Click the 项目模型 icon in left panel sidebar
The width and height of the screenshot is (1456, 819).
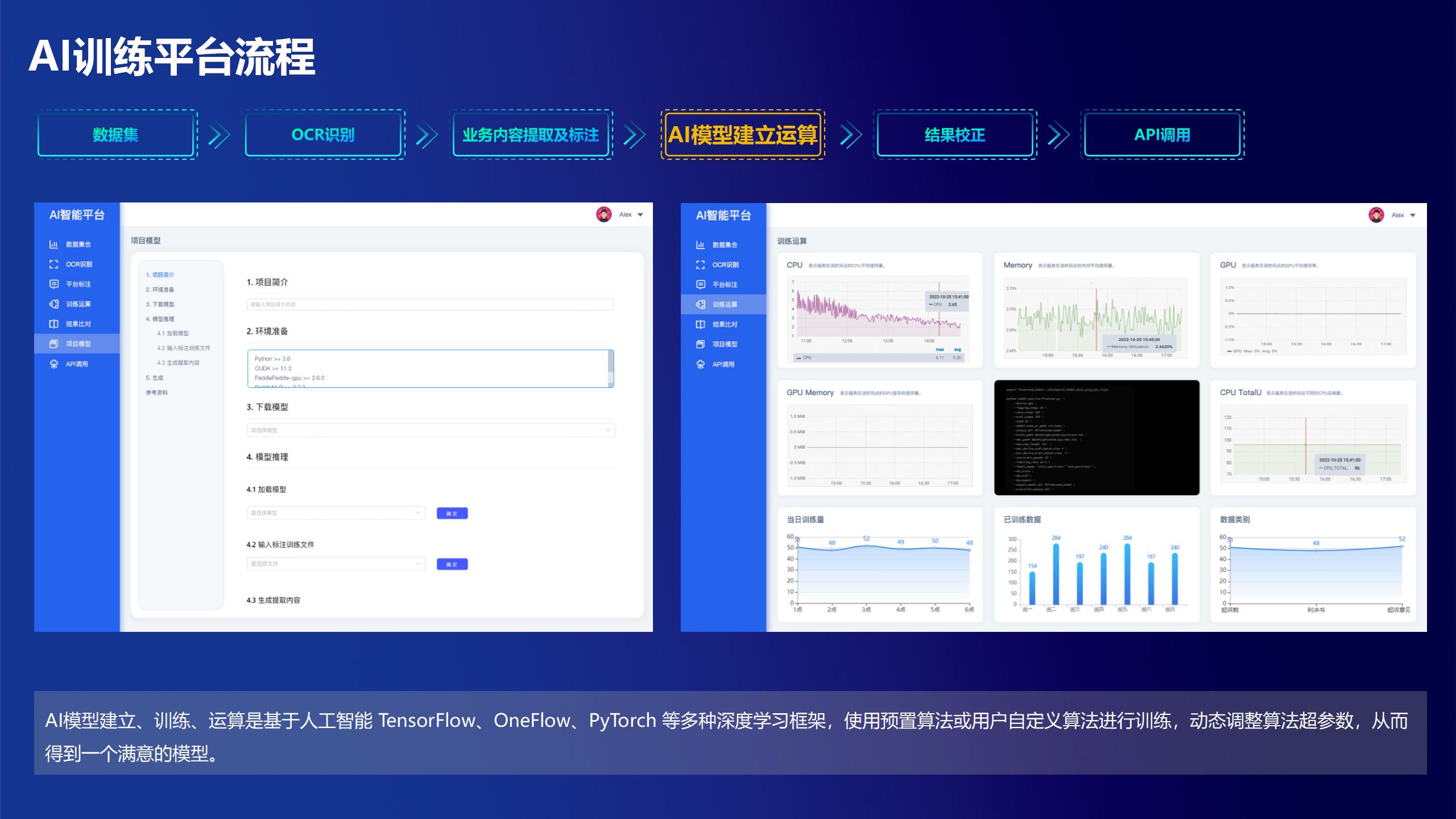tap(53, 344)
